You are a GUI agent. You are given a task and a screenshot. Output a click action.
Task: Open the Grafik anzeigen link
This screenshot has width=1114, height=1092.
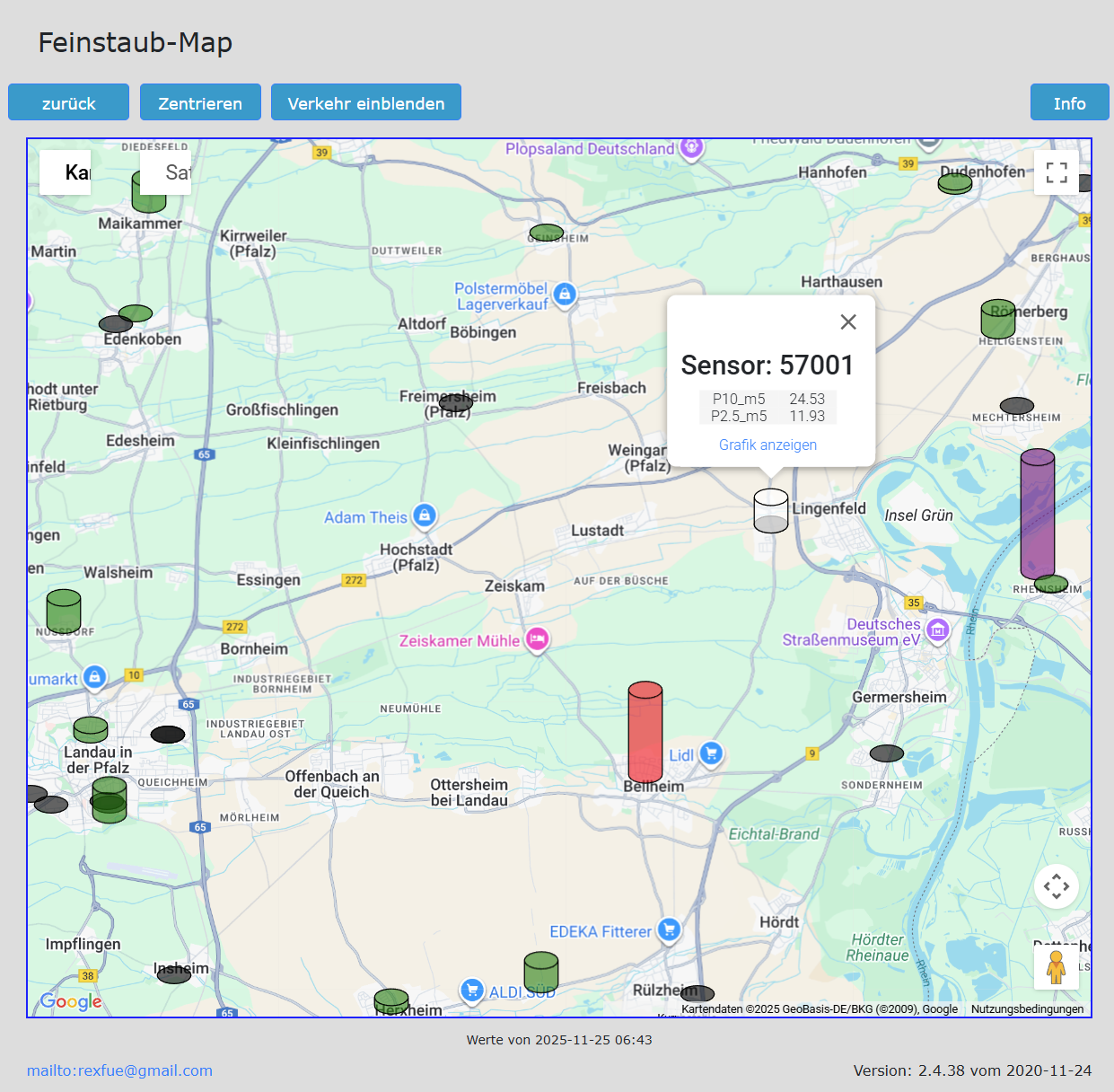768,445
